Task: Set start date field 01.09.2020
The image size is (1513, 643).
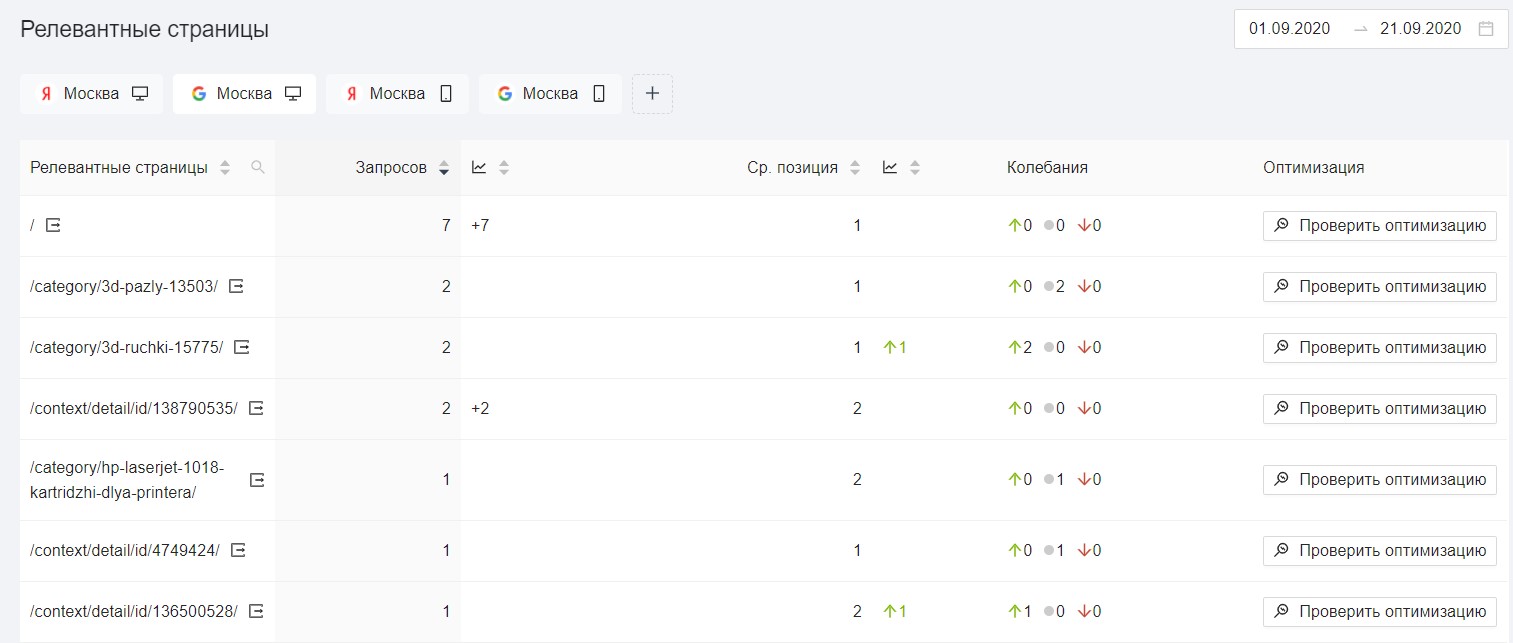Action: (1290, 29)
